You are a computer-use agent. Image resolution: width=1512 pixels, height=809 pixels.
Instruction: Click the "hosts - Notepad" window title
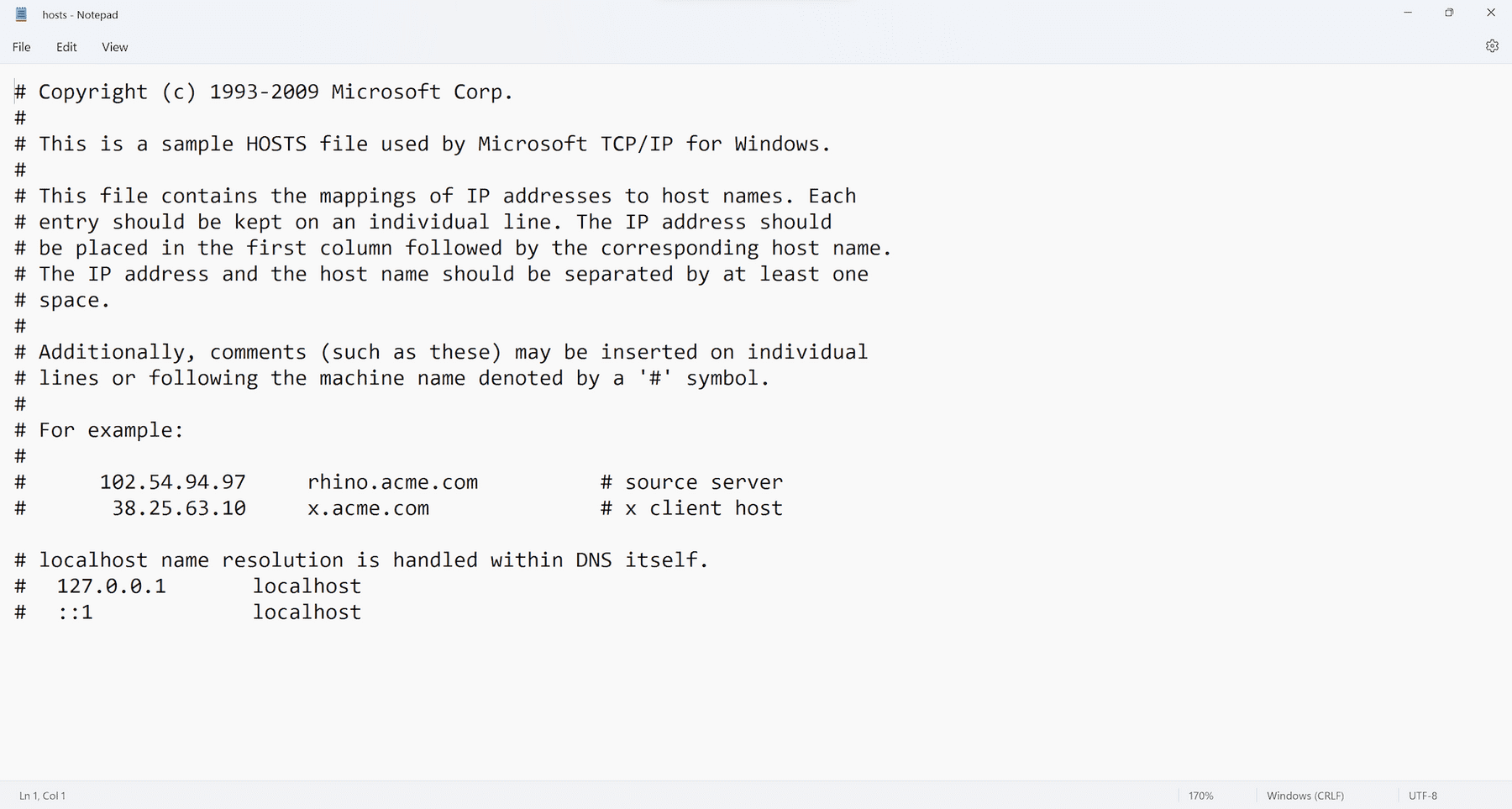pyautogui.click(x=80, y=15)
